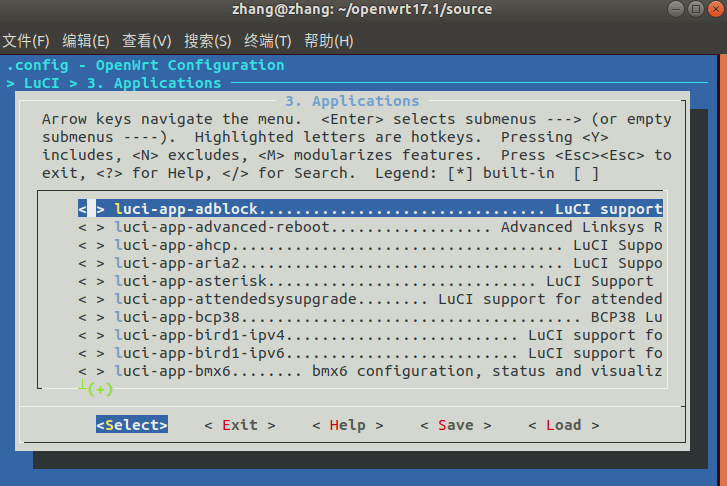This screenshot has height=486, width=727.
Task: Open the 帮助(H) menu
Action: [329, 41]
